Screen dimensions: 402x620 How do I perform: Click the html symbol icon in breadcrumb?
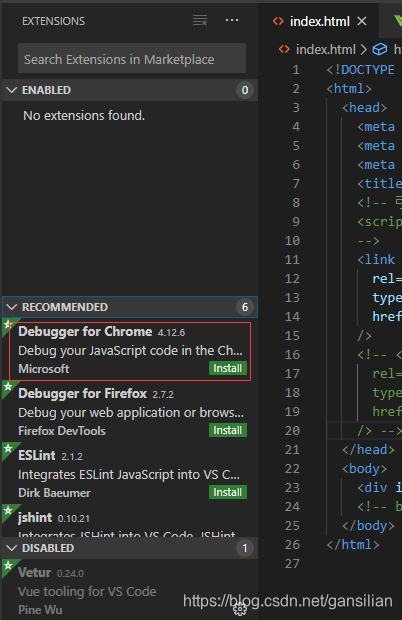(380, 49)
